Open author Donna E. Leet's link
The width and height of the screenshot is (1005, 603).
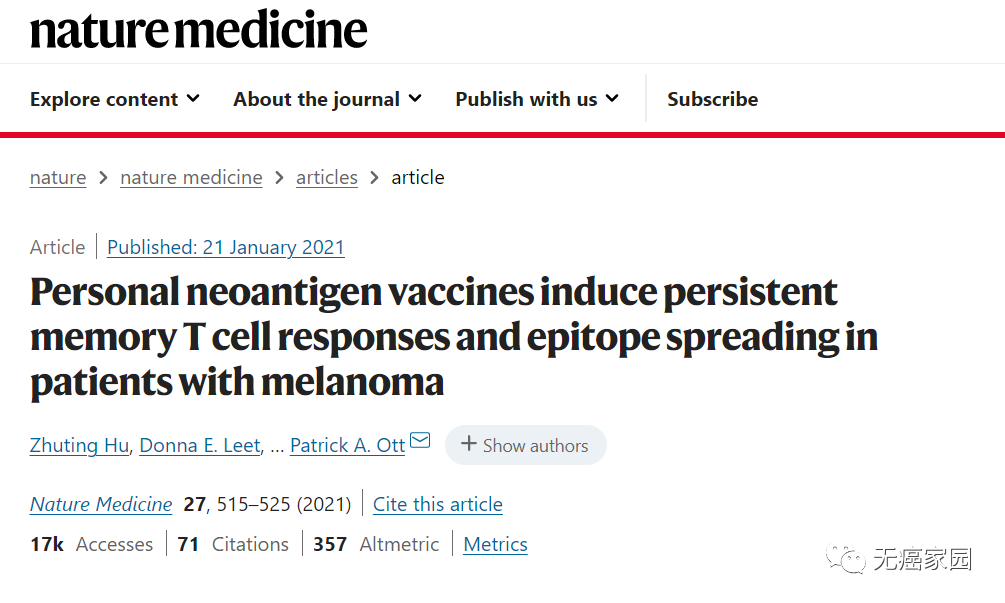(200, 445)
